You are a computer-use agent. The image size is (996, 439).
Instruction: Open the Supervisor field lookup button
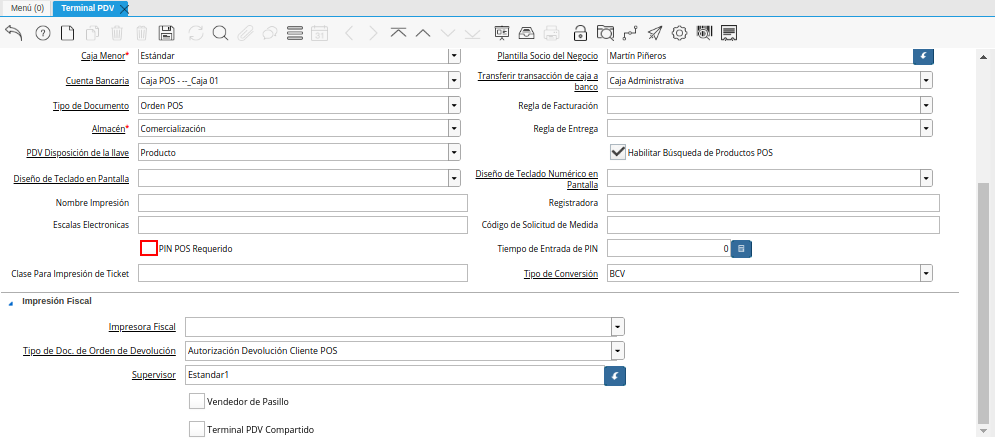(x=615, y=376)
